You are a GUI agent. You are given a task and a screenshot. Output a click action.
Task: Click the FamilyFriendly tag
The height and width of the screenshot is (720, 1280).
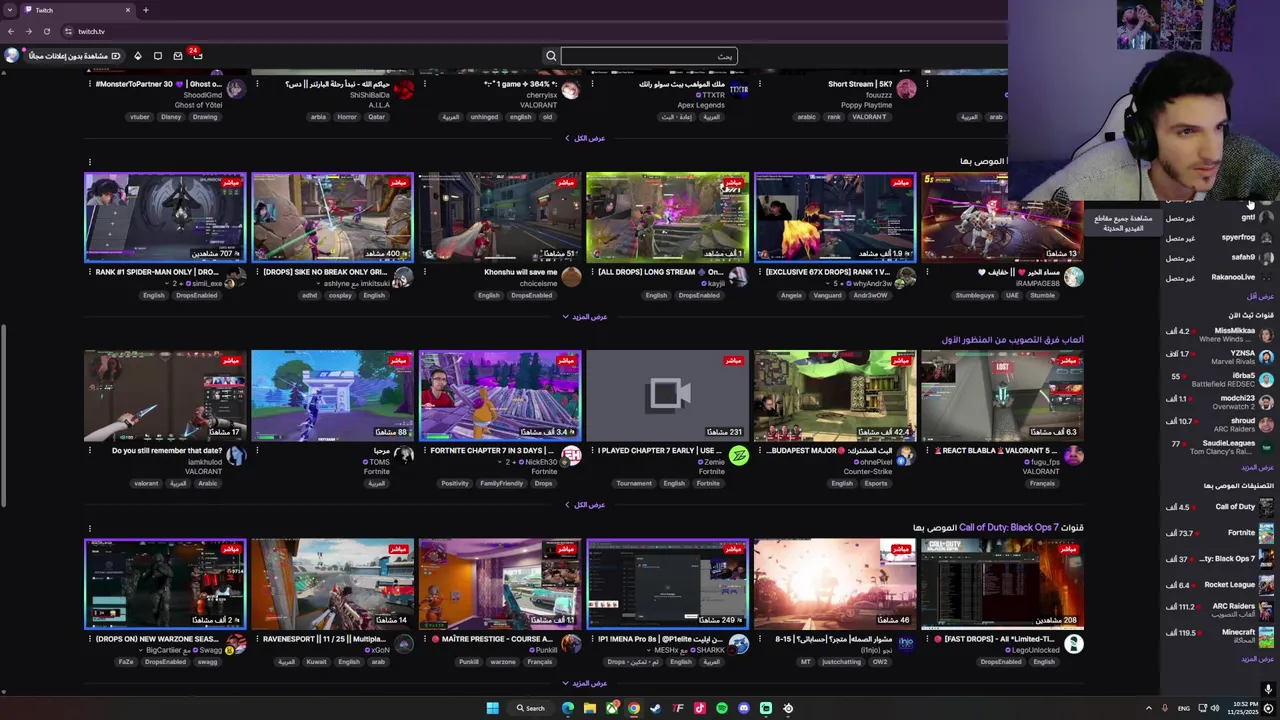501,484
